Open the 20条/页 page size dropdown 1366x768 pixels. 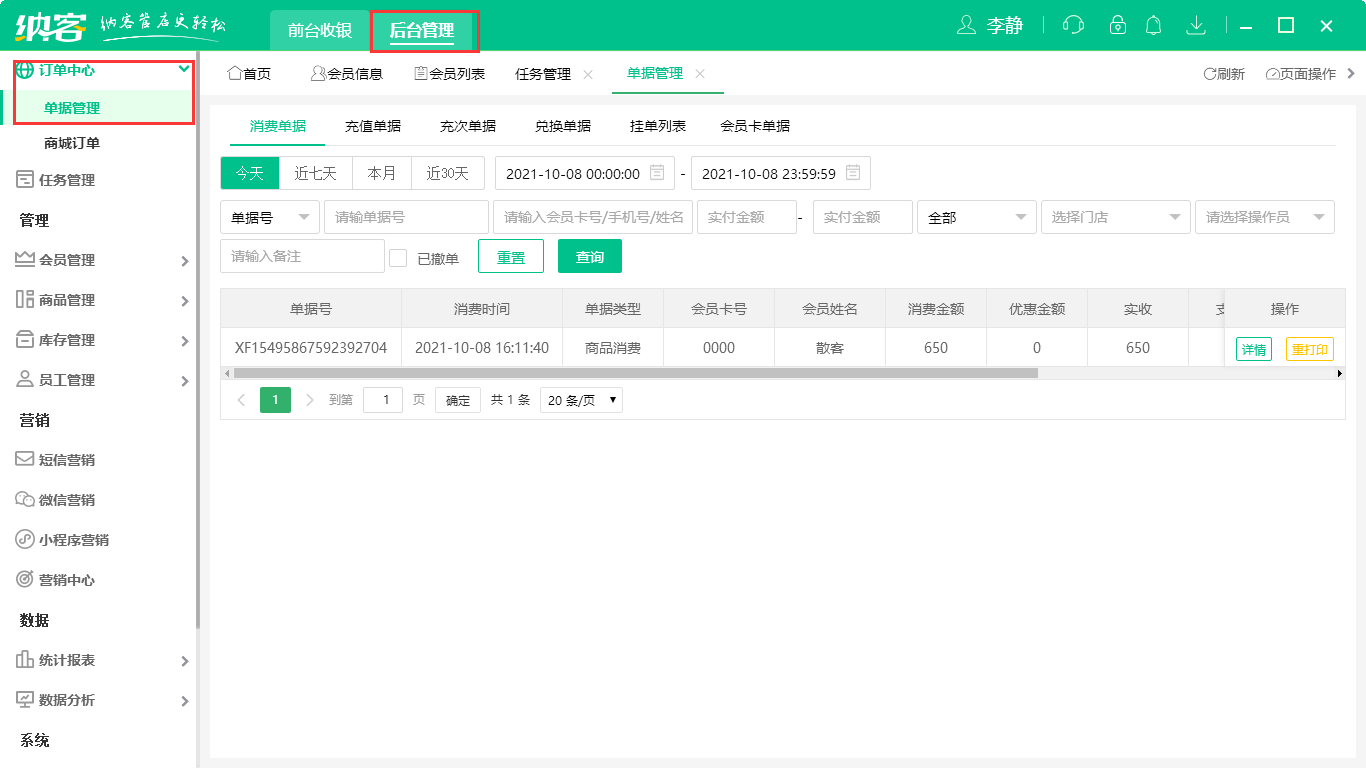coord(580,399)
